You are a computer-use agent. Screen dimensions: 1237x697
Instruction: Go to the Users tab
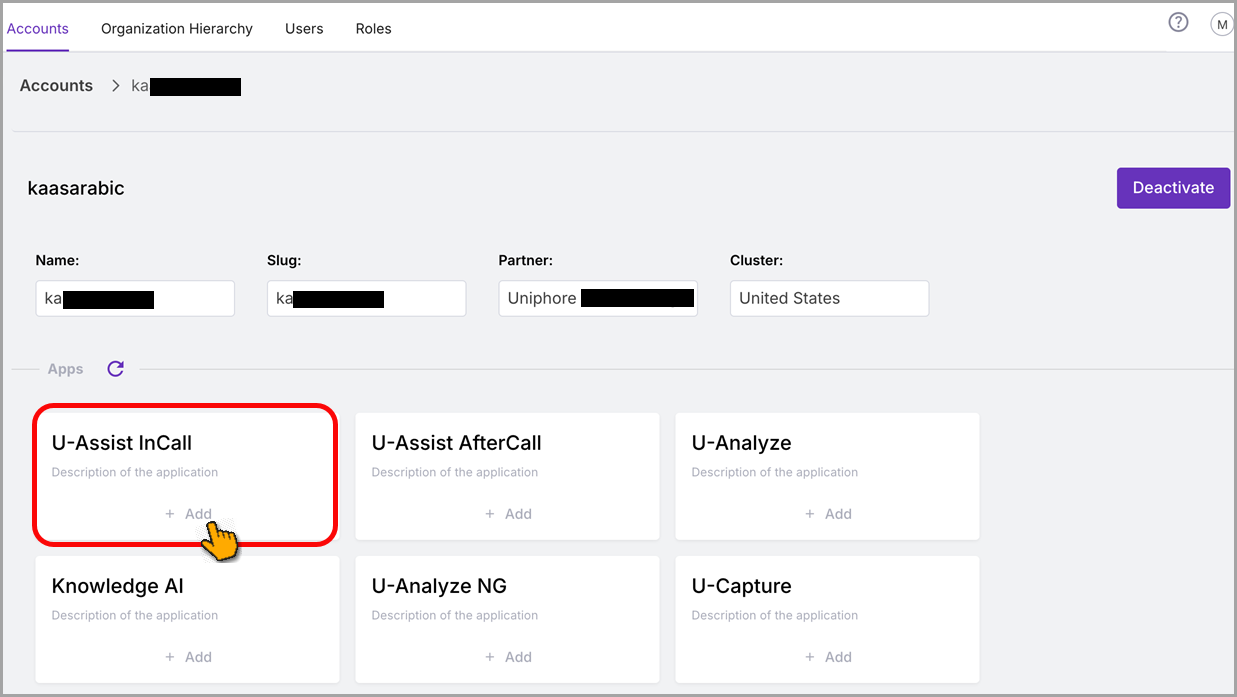pos(304,29)
